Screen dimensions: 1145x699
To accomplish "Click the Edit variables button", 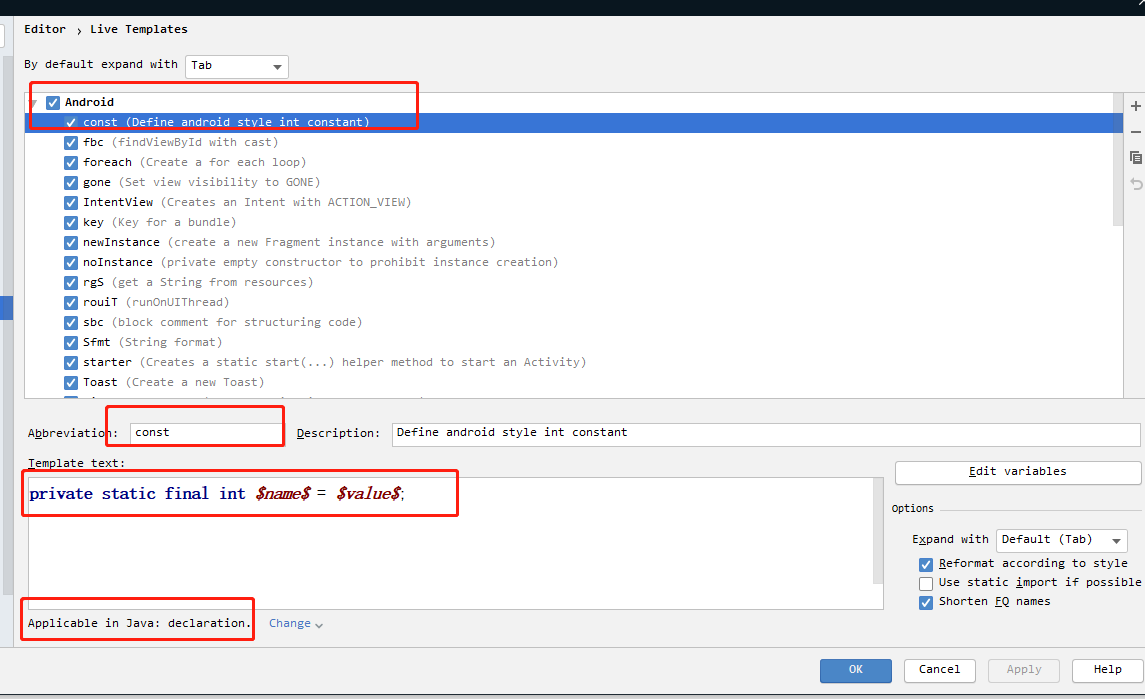I will (x=1017, y=472).
